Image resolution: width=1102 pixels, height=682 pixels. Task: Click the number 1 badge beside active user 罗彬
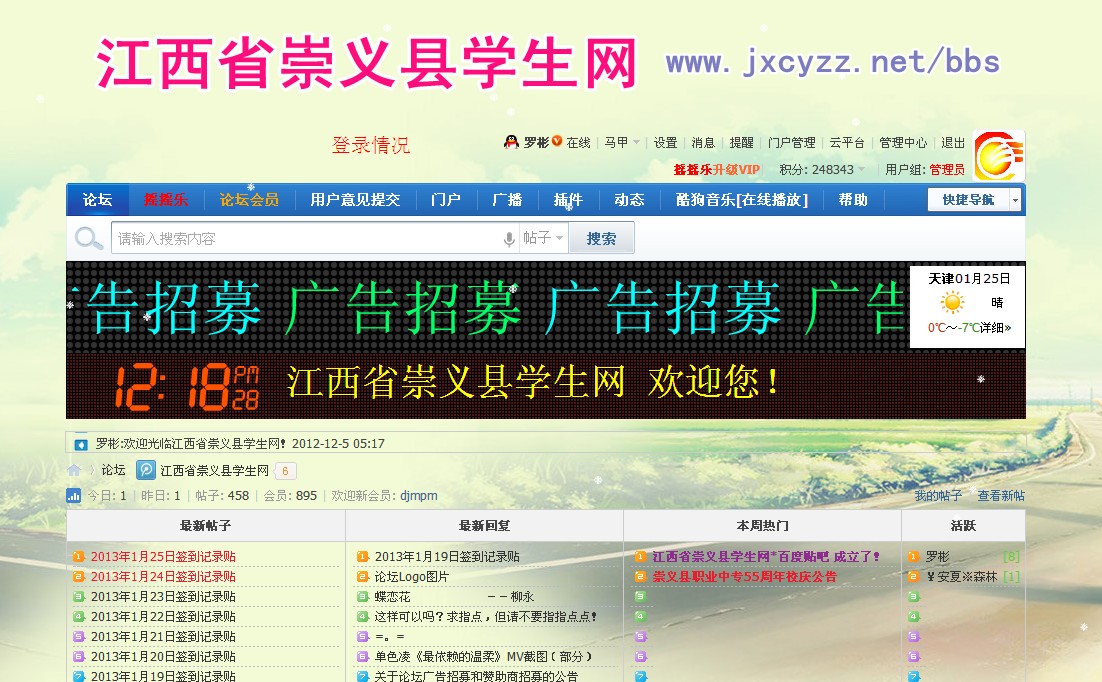(x=913, y=557)
